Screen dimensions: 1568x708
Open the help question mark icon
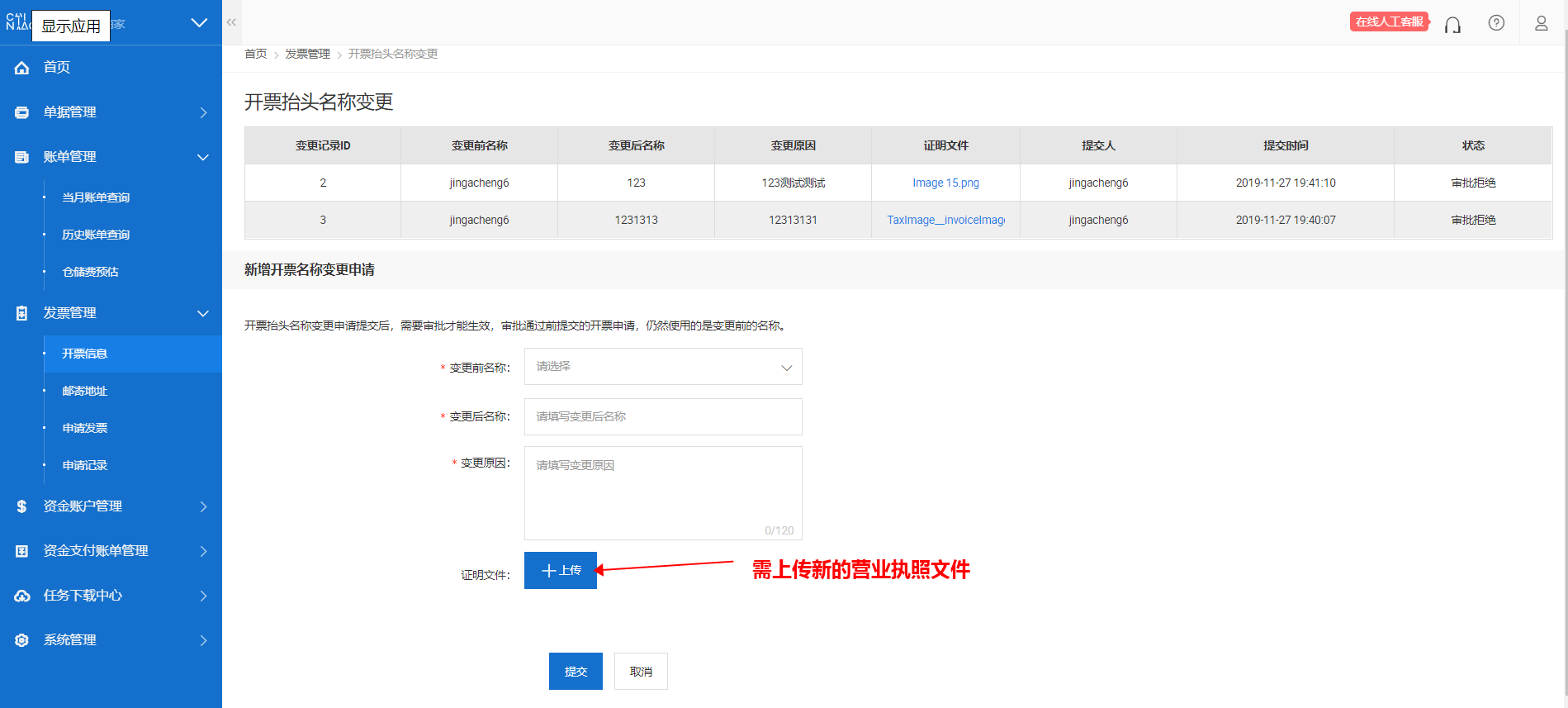(1496, 23)
